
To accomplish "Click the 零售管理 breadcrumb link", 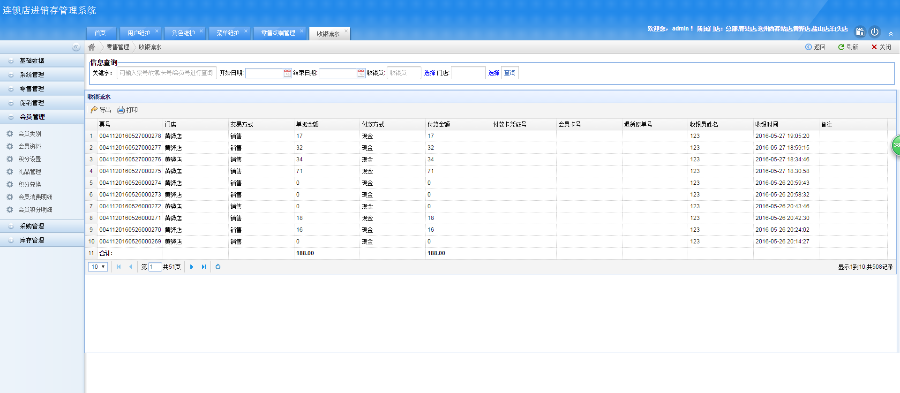I will [x=118, y=48].
